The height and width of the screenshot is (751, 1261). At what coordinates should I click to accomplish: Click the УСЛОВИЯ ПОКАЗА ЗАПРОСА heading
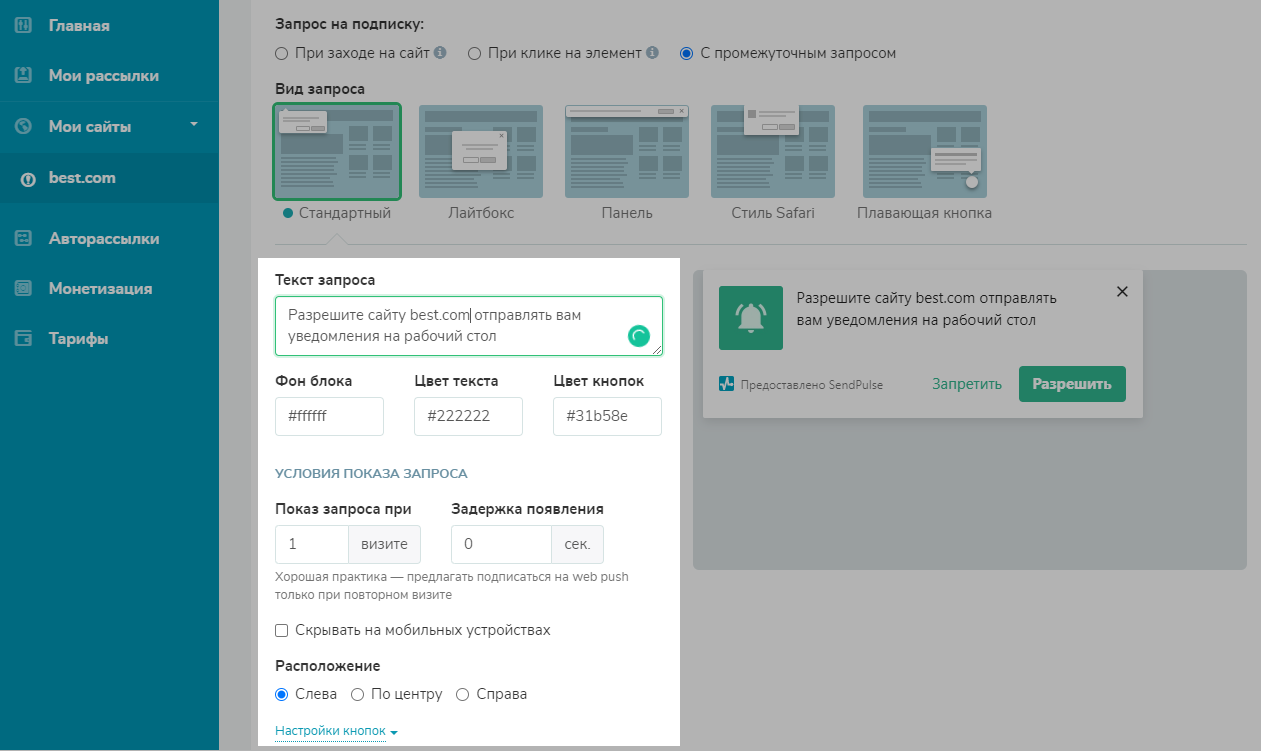point(371,474)
